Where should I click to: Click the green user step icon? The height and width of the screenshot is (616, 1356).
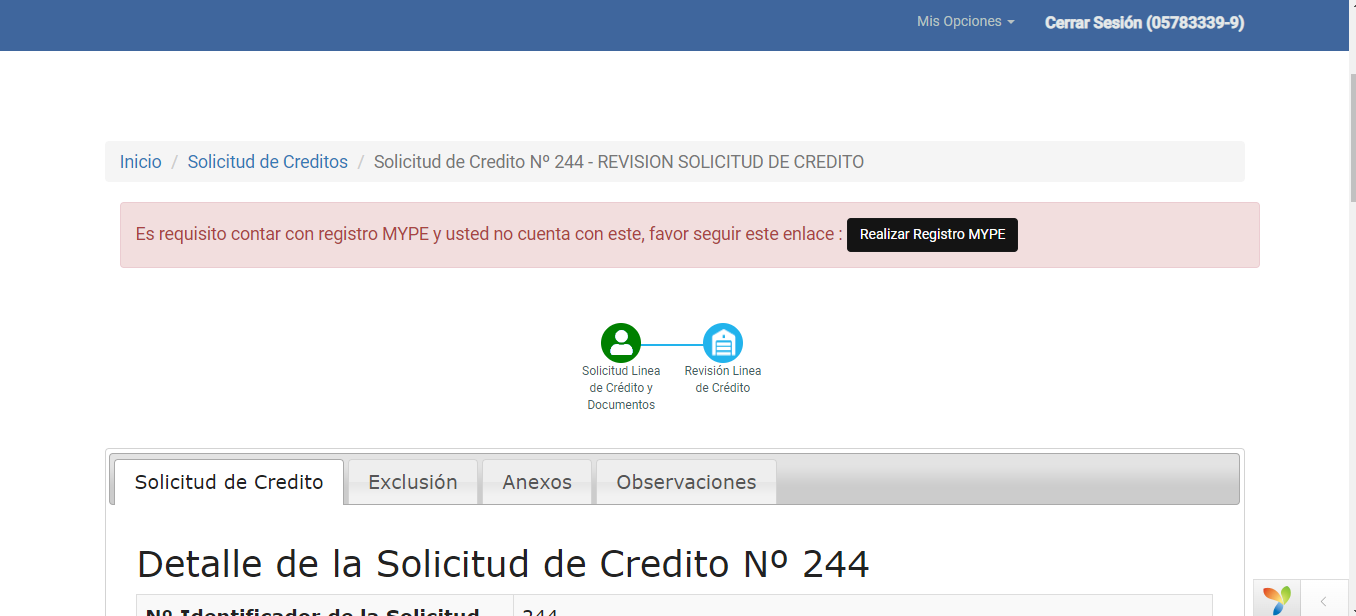(x=621, y=343)
